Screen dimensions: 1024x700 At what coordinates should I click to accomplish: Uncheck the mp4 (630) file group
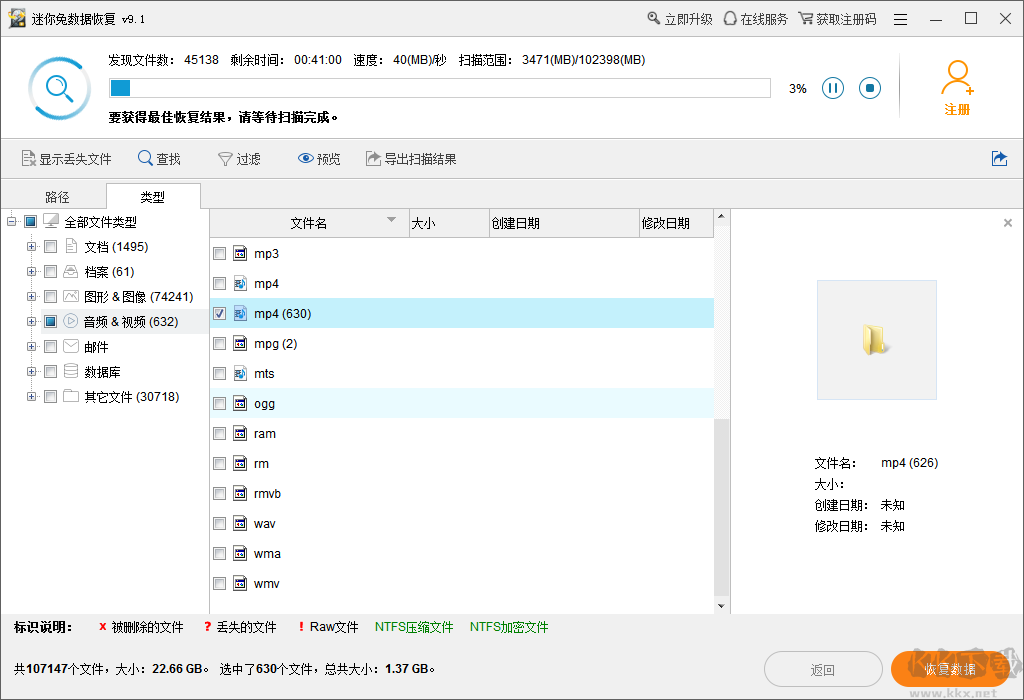[217, 313]
